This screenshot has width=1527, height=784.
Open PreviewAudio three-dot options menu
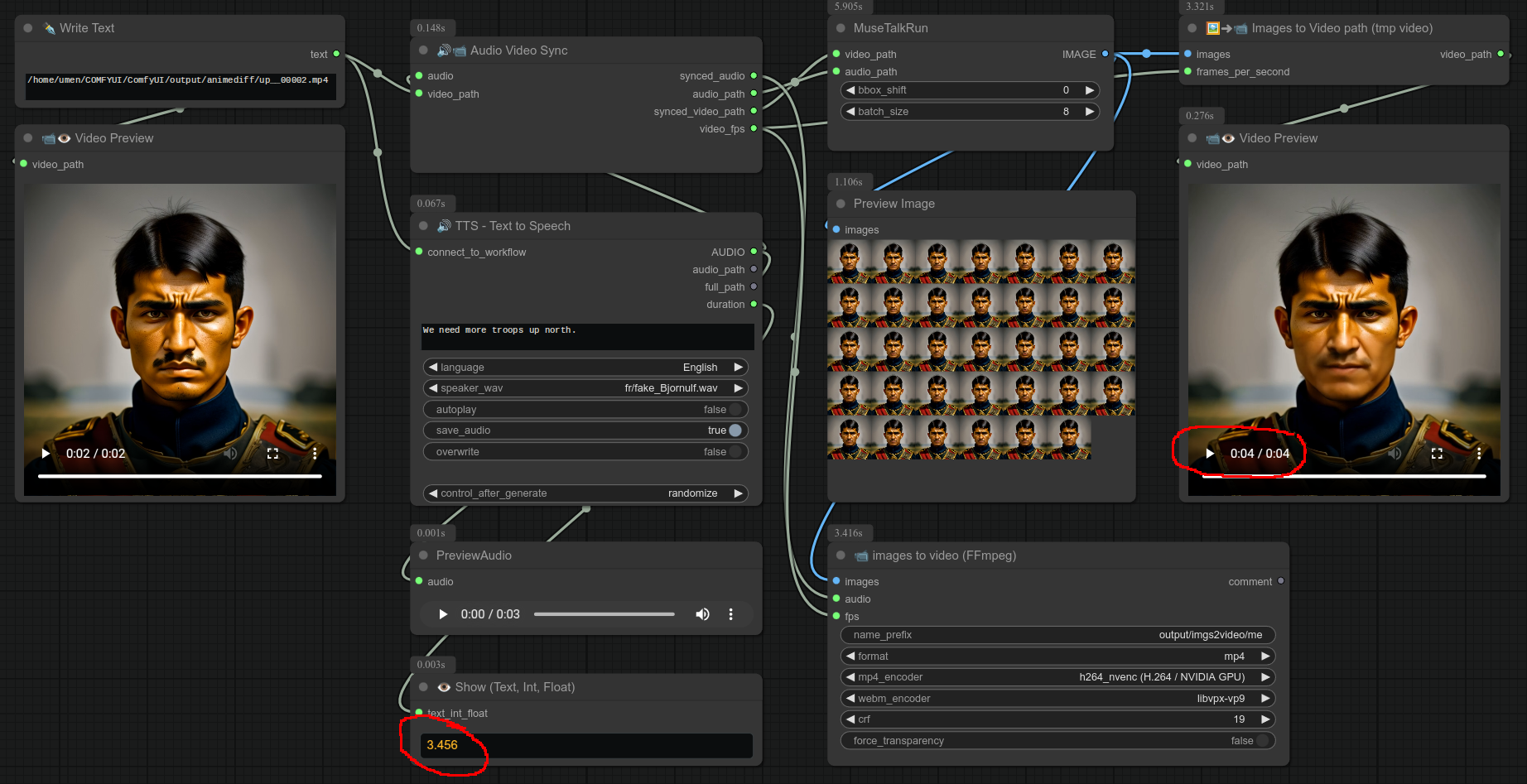(x=730, y=614)
